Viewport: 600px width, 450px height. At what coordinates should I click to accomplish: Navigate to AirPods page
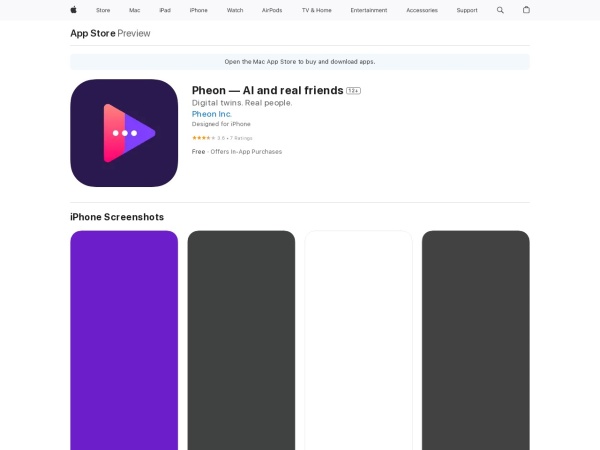tap(272, 10)
